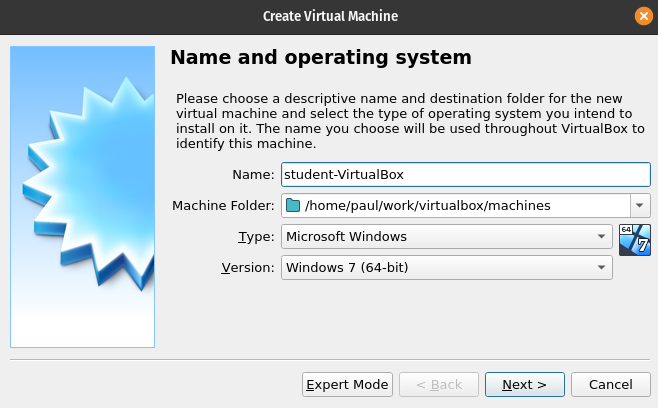658x408 pixels.
Task: Close the Create Virtual Machine dialog
Action: click(x=643, y=16)
